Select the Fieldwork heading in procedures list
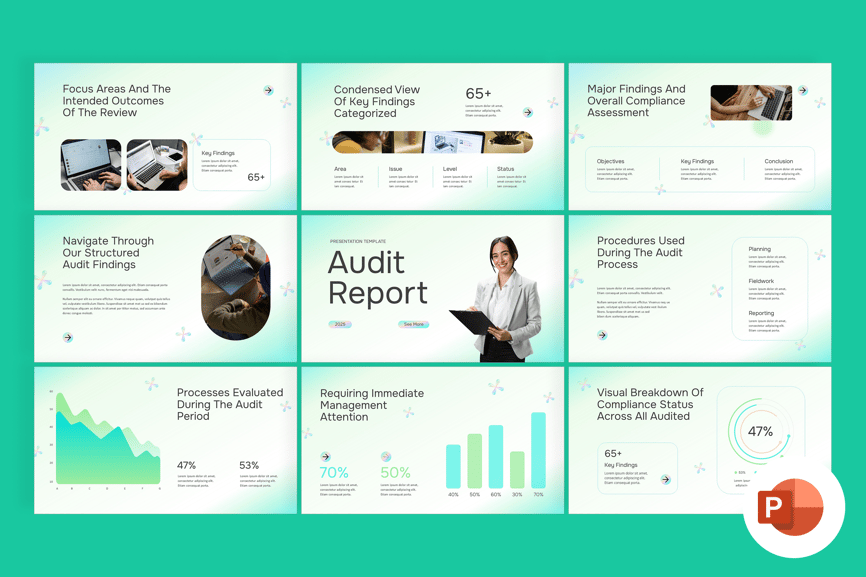Image resolution: width=866 pixels, height=577 pixels. tap(761, 281)
